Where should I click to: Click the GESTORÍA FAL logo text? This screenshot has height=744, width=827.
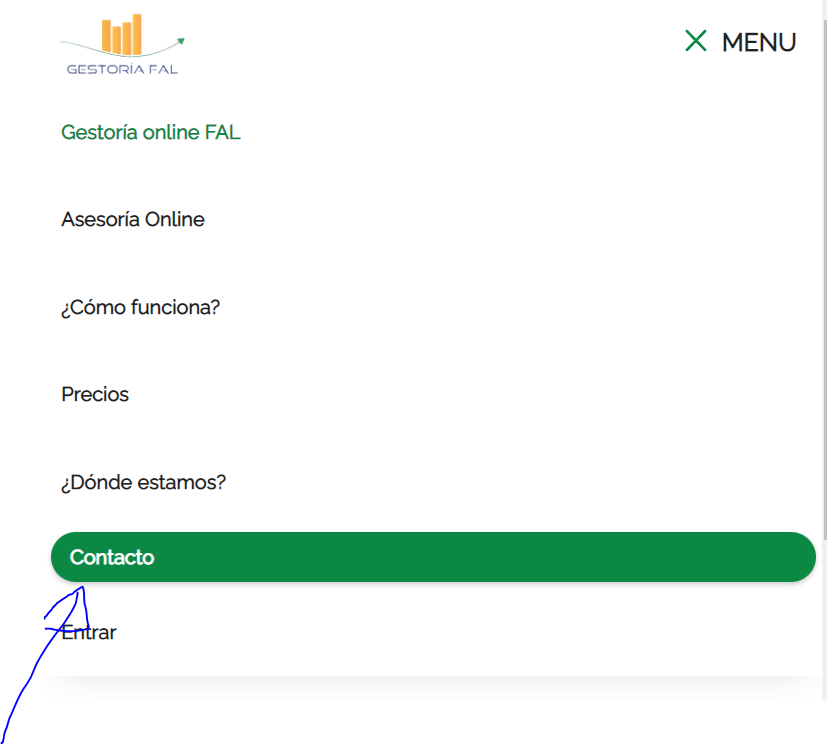(122, 69)
